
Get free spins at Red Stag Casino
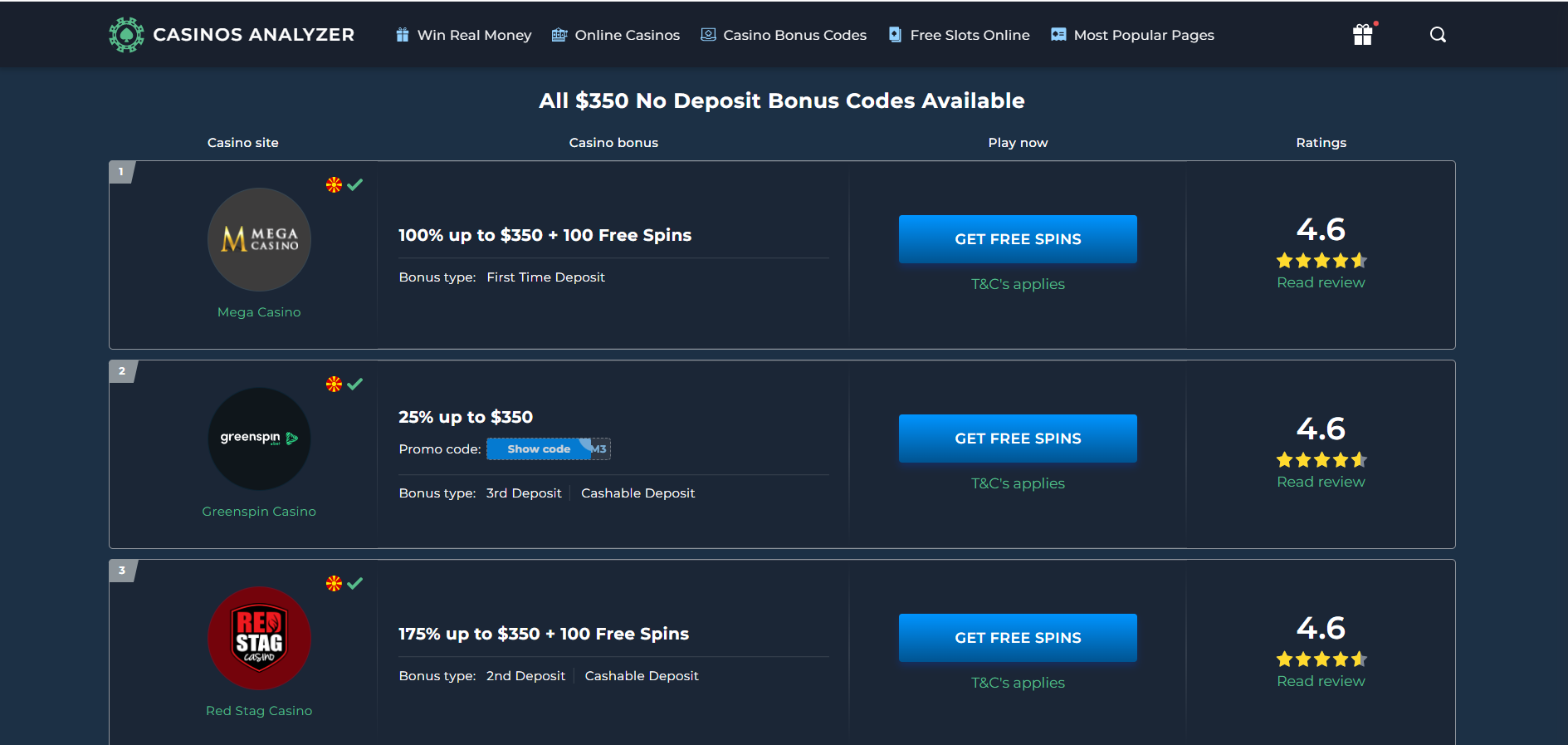click(x=1018, y=638)
